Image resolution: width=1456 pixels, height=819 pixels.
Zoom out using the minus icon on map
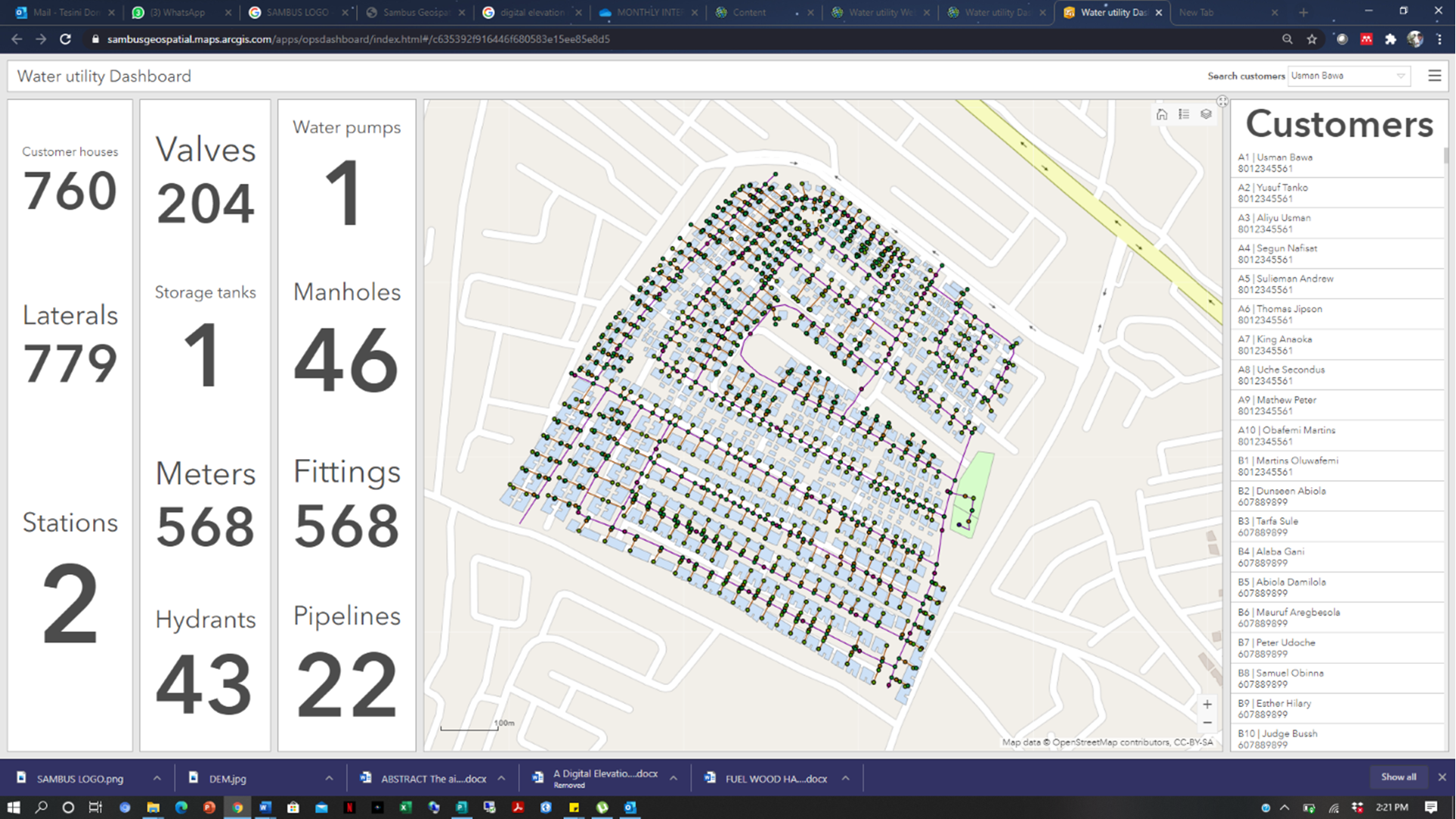point(1207,723)
